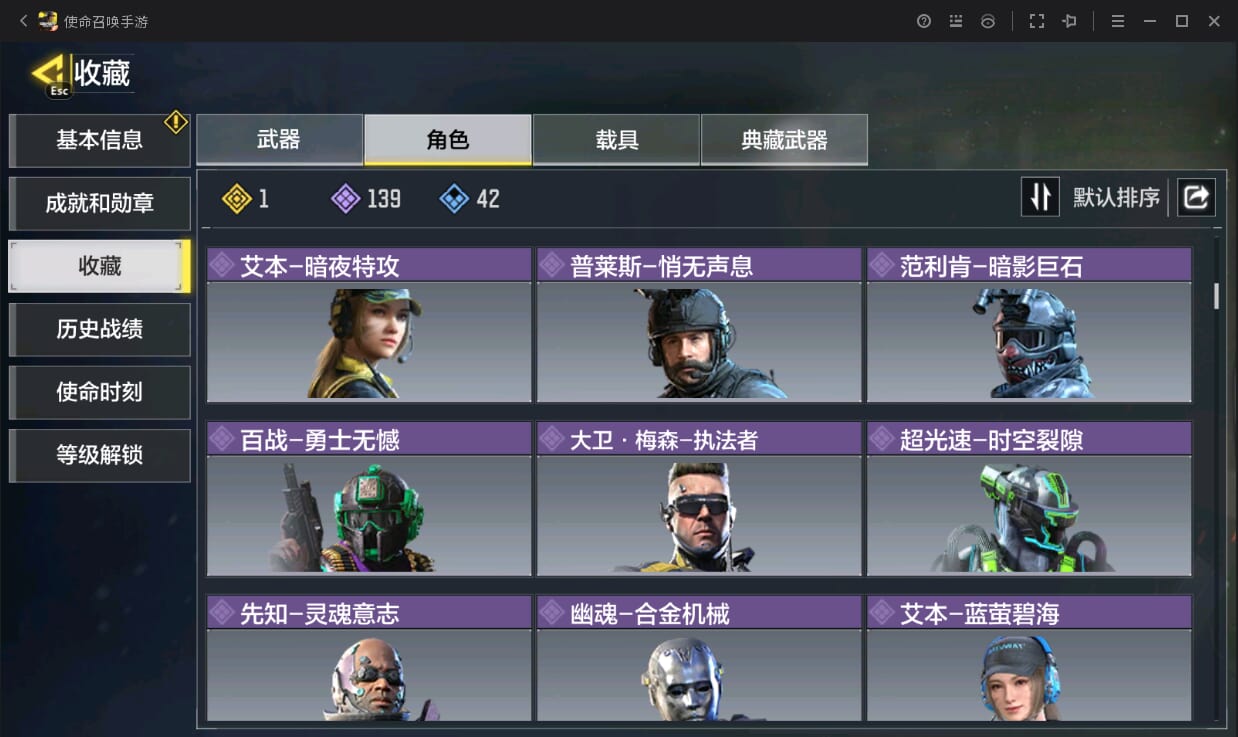Click the character list vertical scrollbar
This screenshot has height=737, width=1238.
(x=1217, y=296)
